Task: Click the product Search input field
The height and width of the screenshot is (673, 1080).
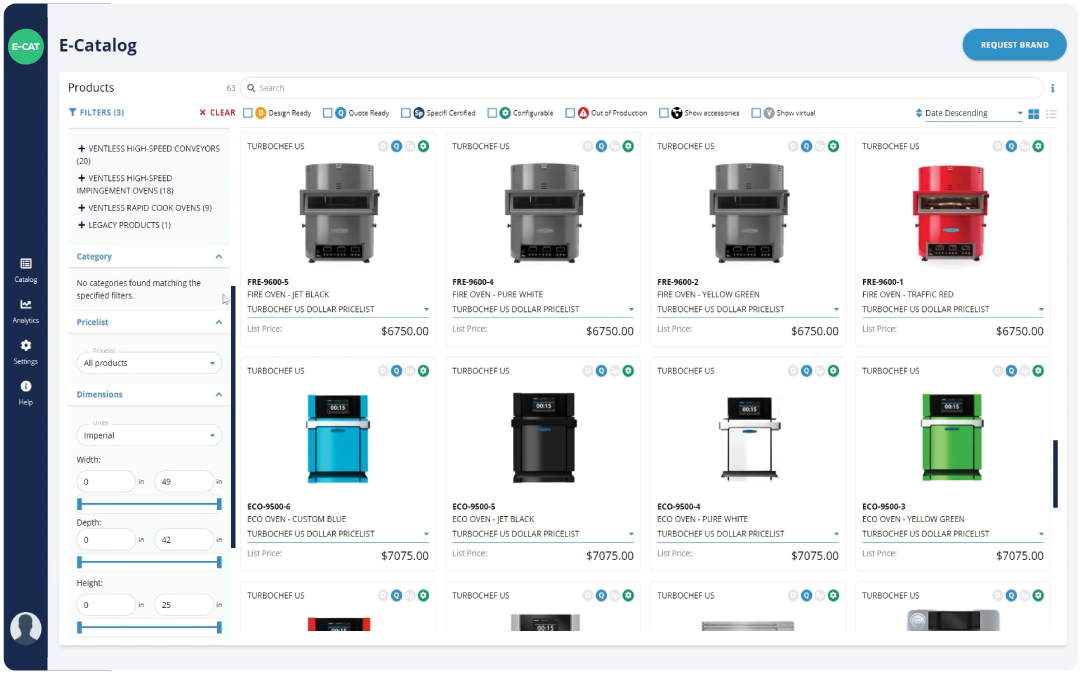Action: coord(641,88)
